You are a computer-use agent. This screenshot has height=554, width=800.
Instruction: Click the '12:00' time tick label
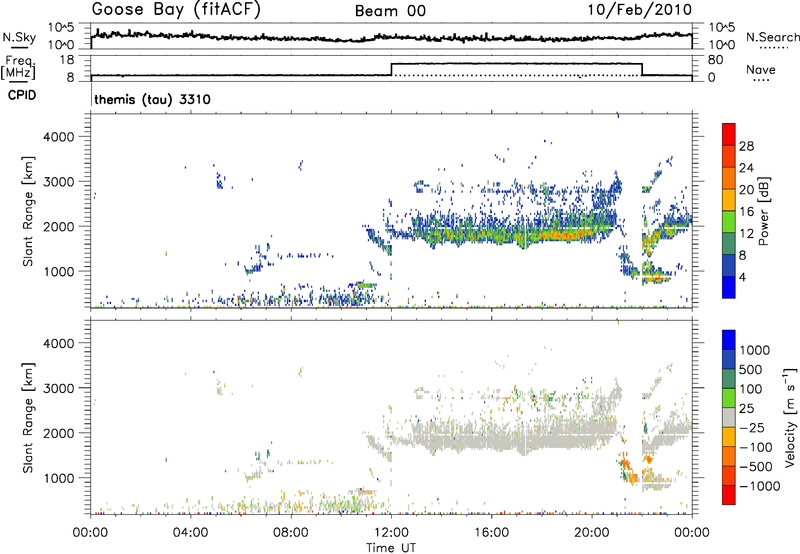point(391,533)
